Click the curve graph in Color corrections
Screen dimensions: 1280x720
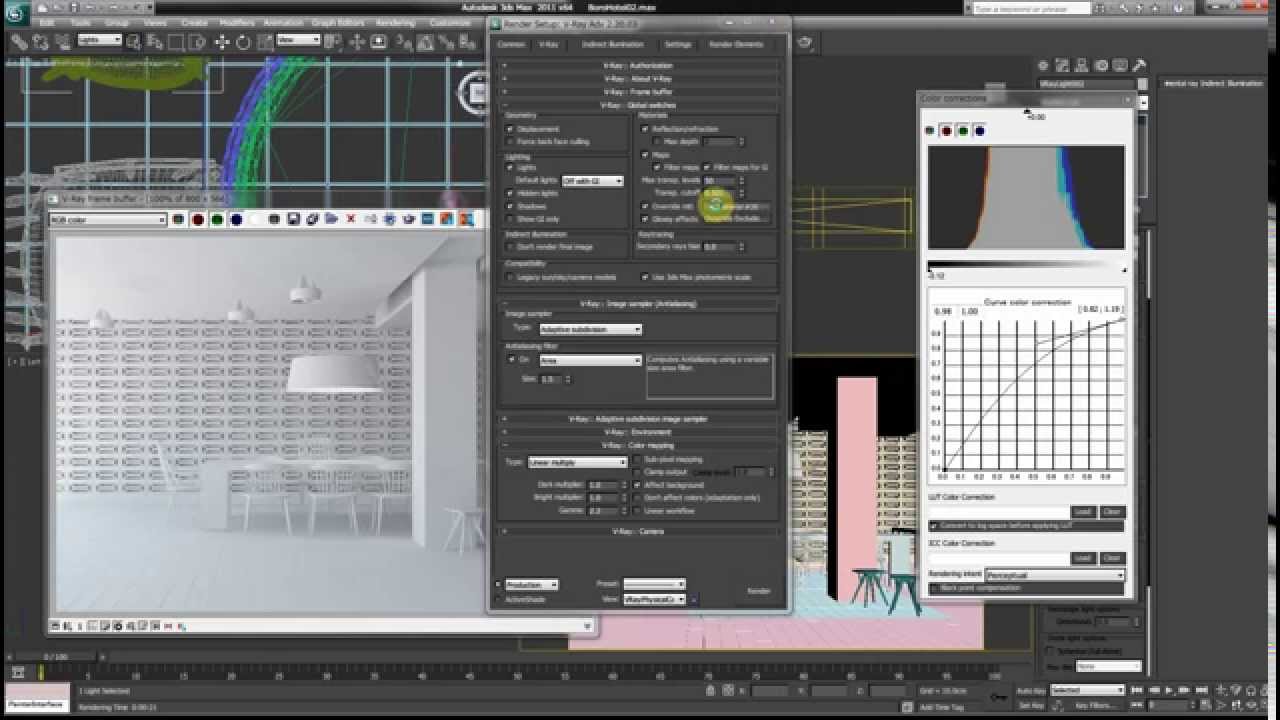1032,394
